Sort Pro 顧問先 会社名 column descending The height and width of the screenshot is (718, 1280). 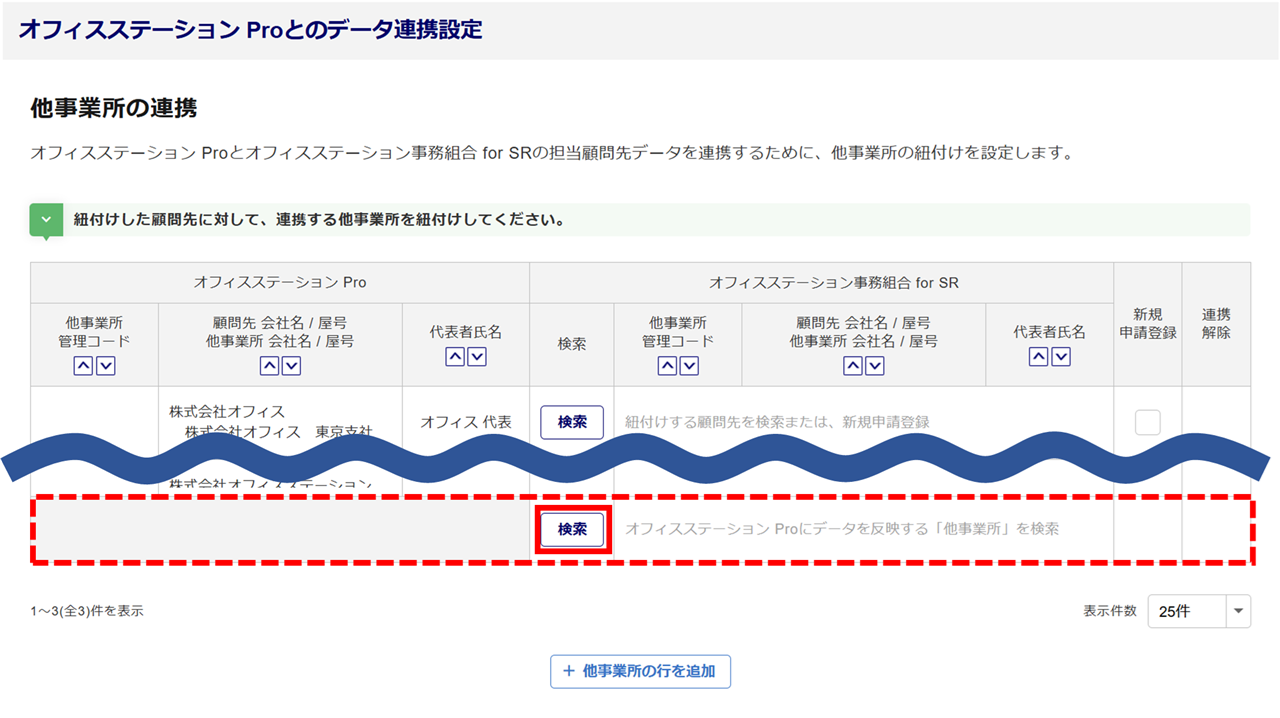tap(291, 366)
